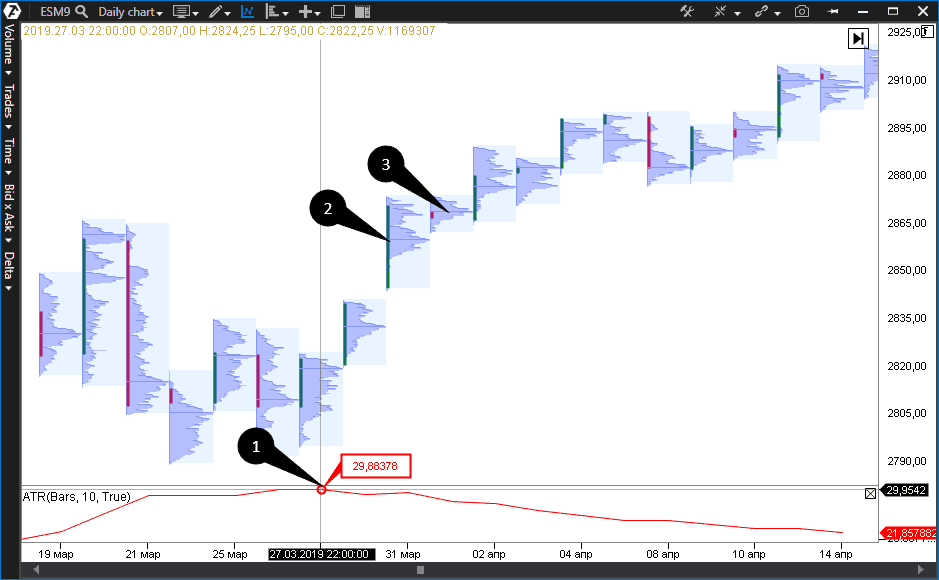
Task: Take a chart snapshot with camera icon
Action: 801,12
